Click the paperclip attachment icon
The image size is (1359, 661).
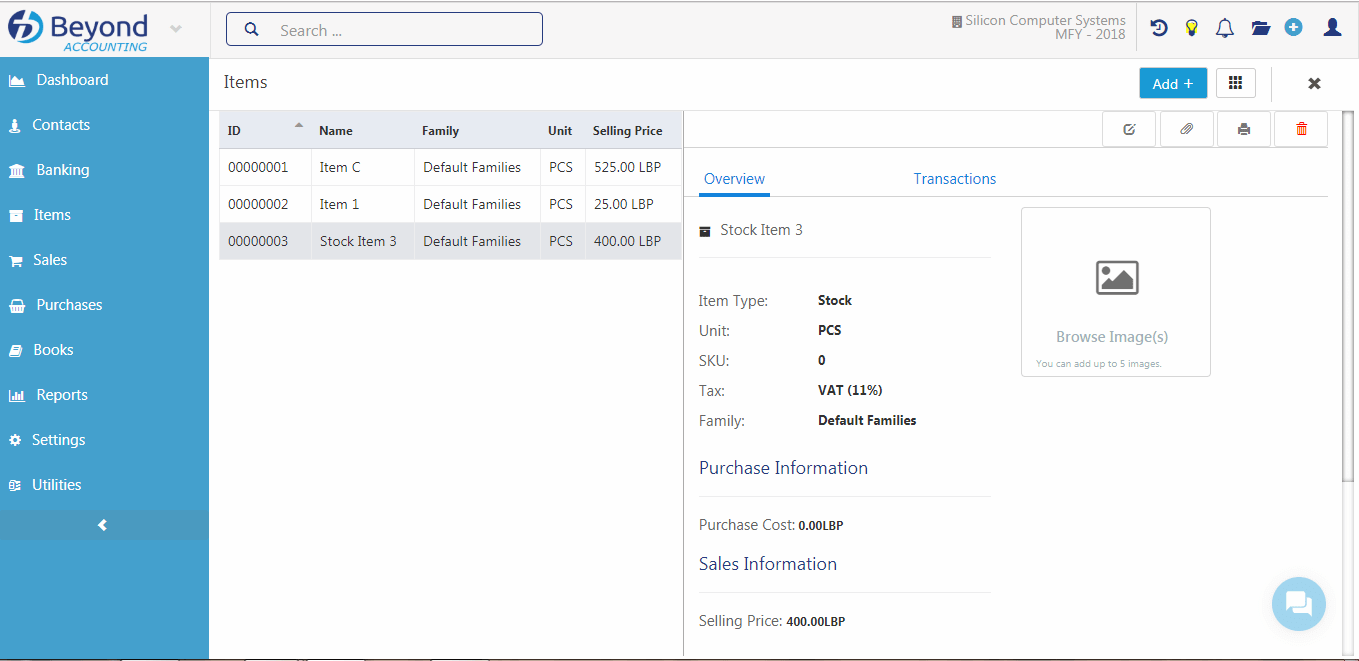click(1187, 129)
